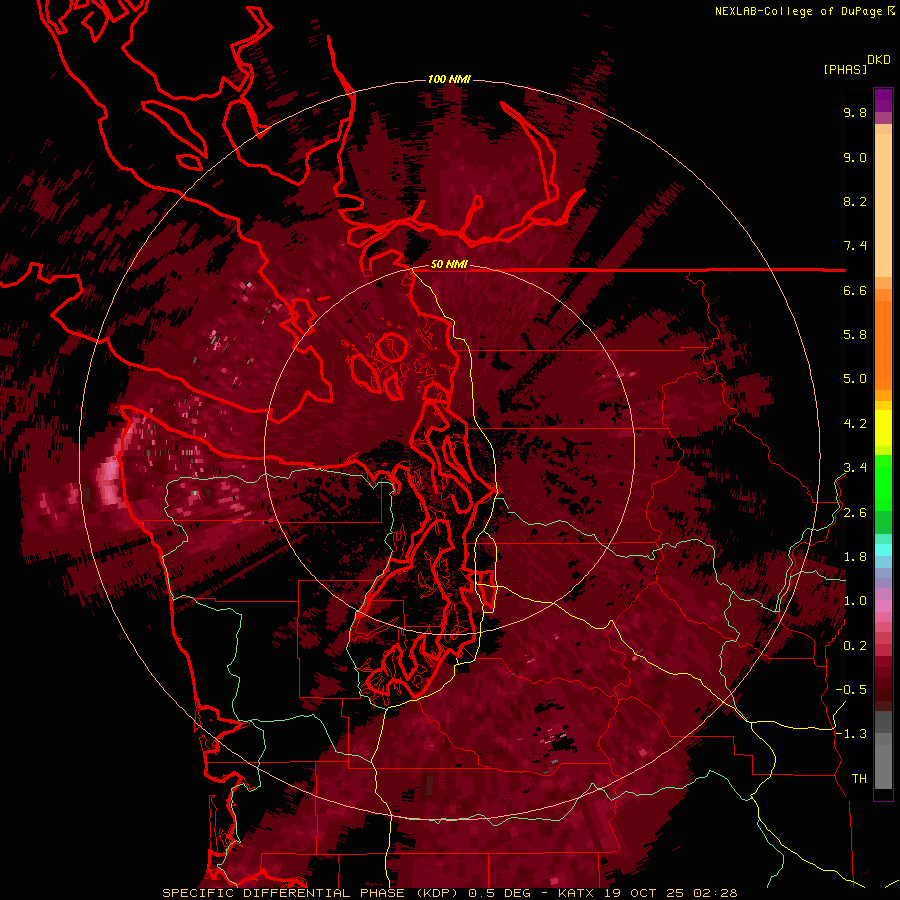Pick the 5.0 legend value
This screenshot has height=900, width=900.
pyautogui.click(x=855, y=379)
